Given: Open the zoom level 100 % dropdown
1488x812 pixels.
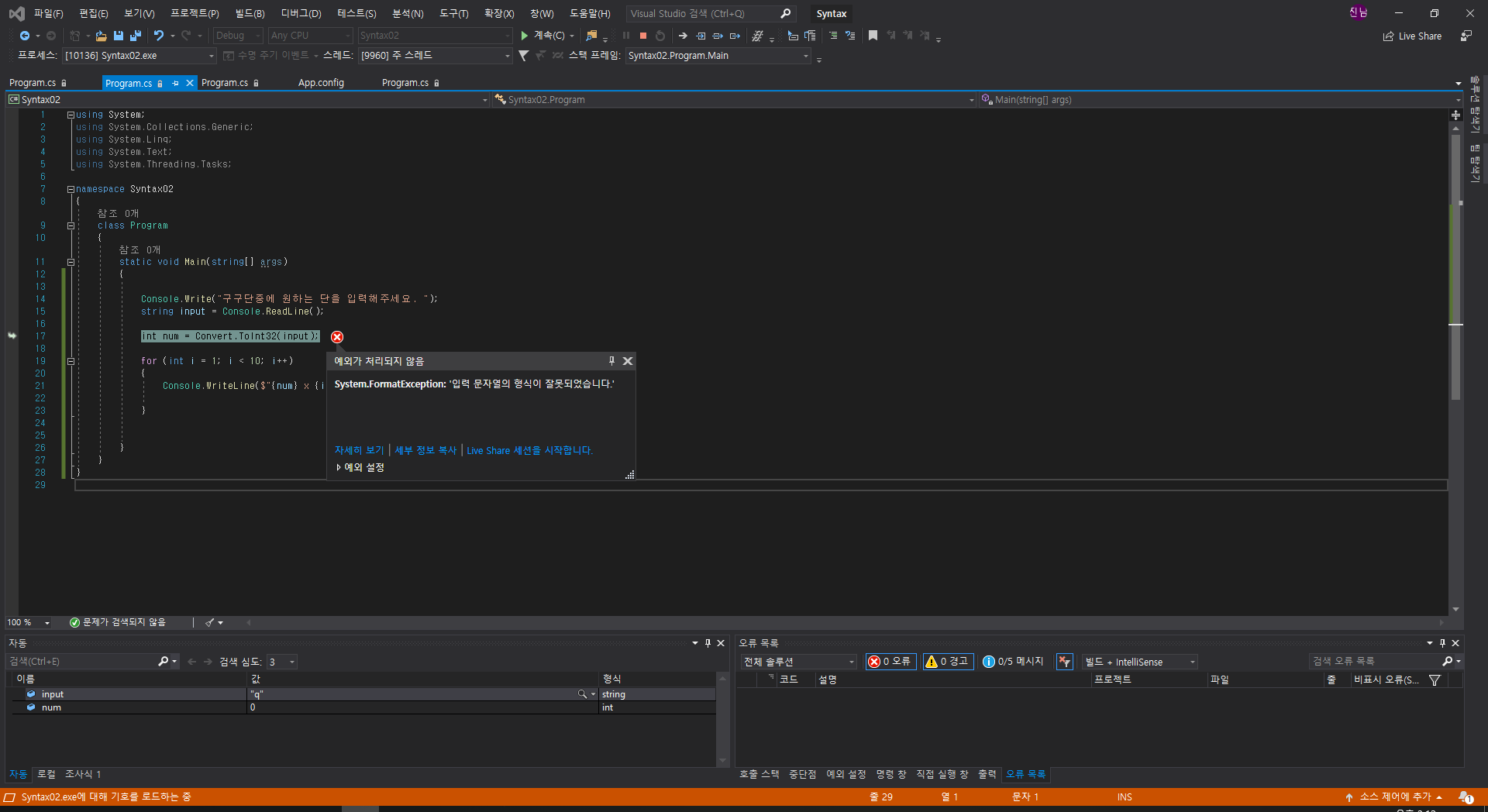Looking at the screenshot, I should click(29, 623).
